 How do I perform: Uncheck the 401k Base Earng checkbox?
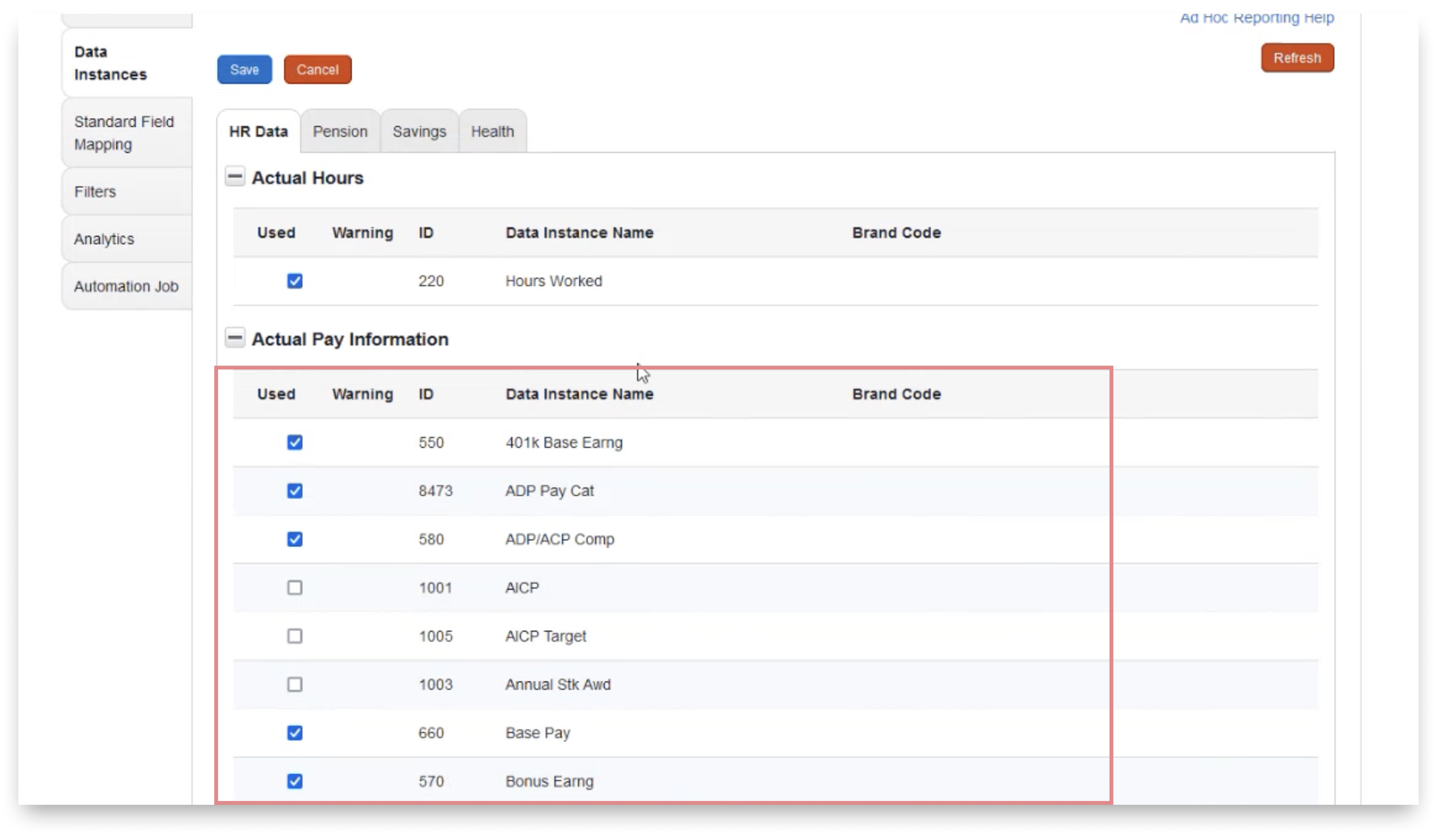[295, 443]
